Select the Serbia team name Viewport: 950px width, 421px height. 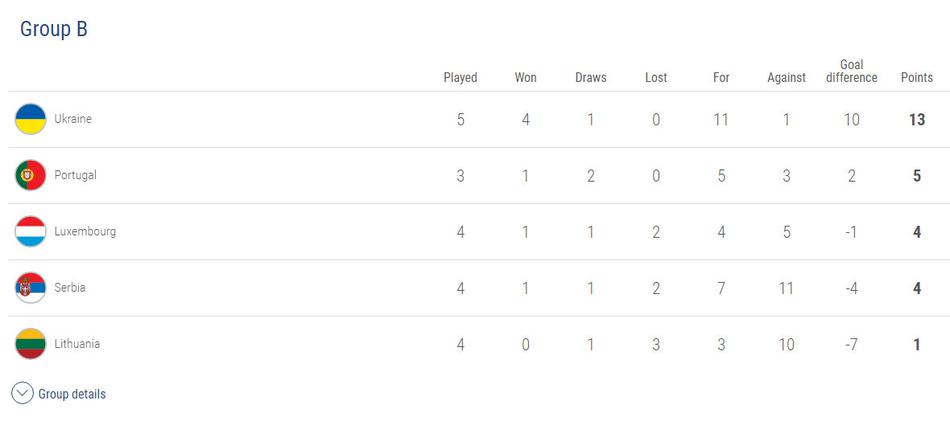click(x=70, y=287)
